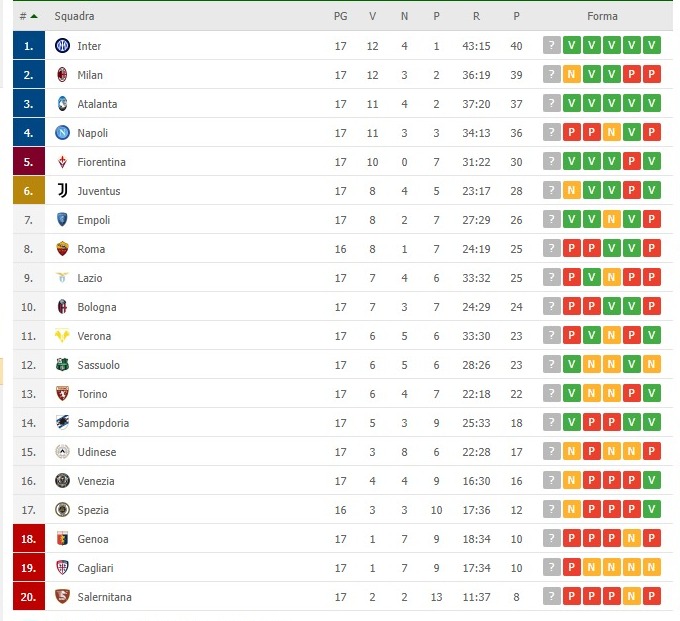This screenshot has height=621, width=680.
Task: Click Inter's blue position badge number 1
Action: [29, 46]
